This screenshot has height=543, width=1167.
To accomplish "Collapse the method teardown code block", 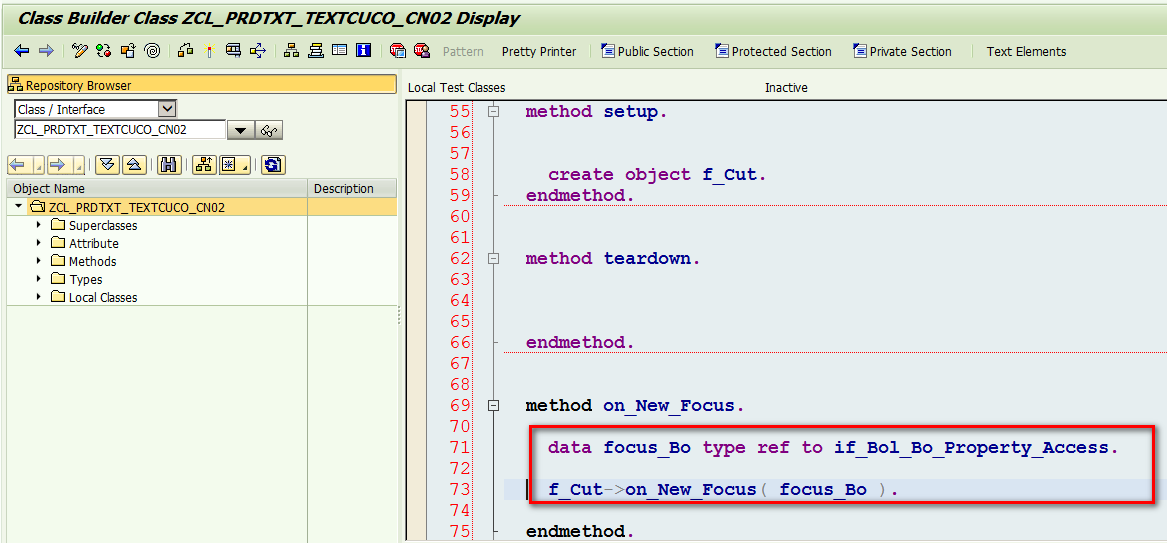I will (x=493, y=258).
